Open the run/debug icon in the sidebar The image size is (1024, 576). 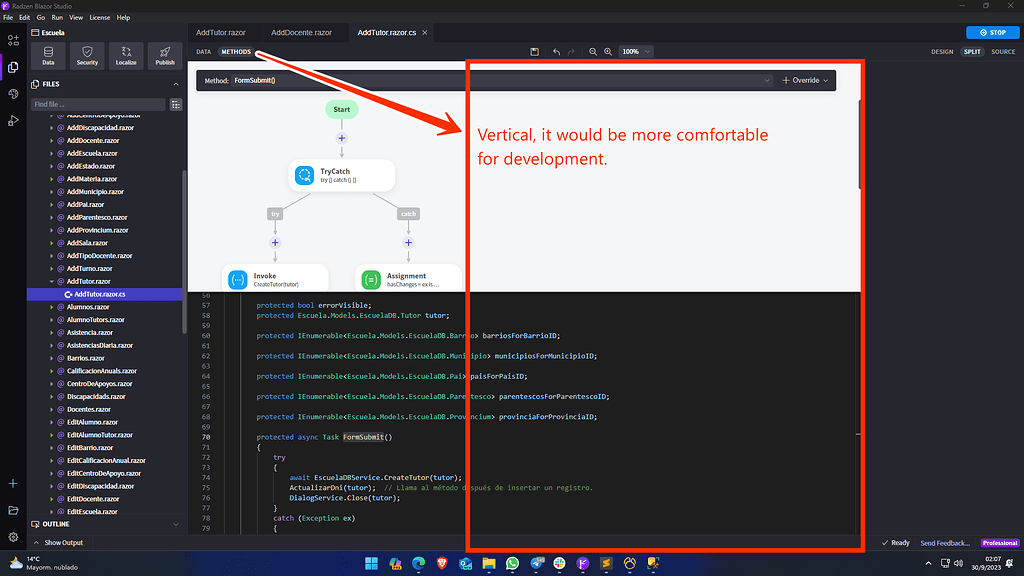coord(13,120)
